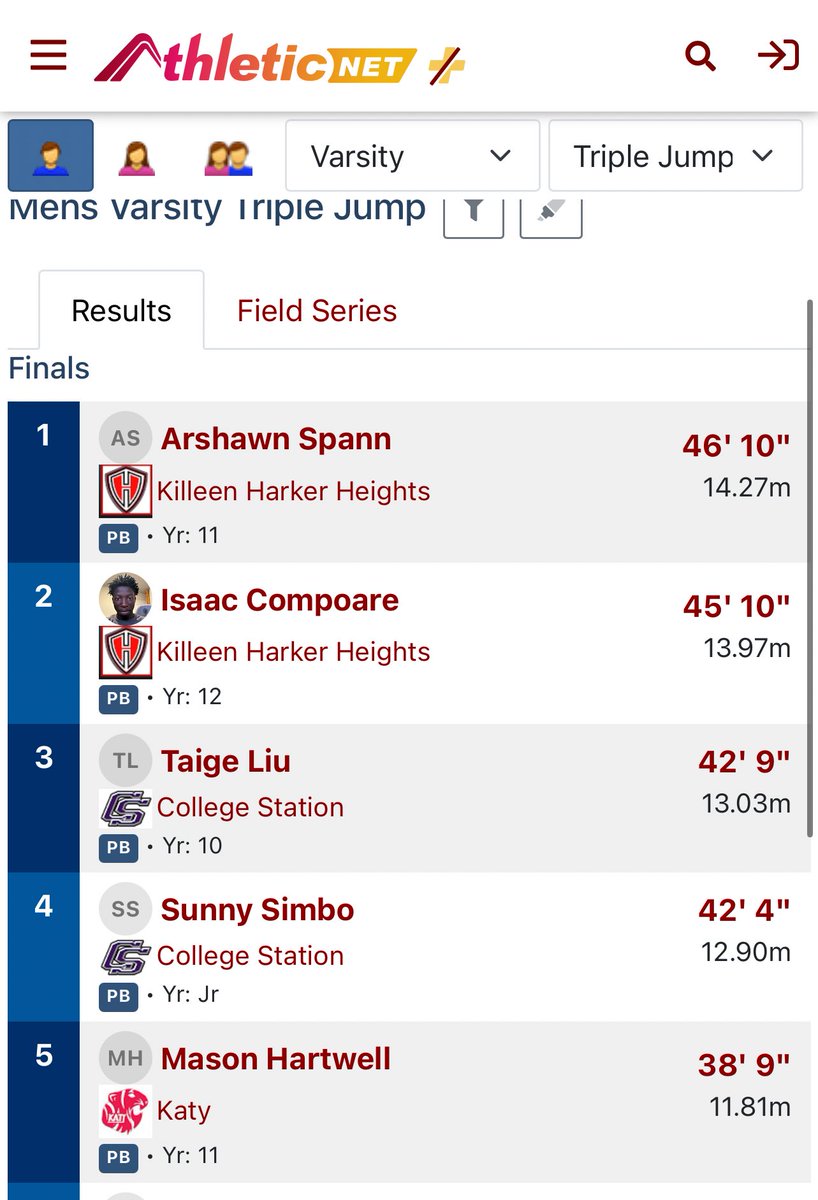Select the men's gender toggle

(51, 156)
